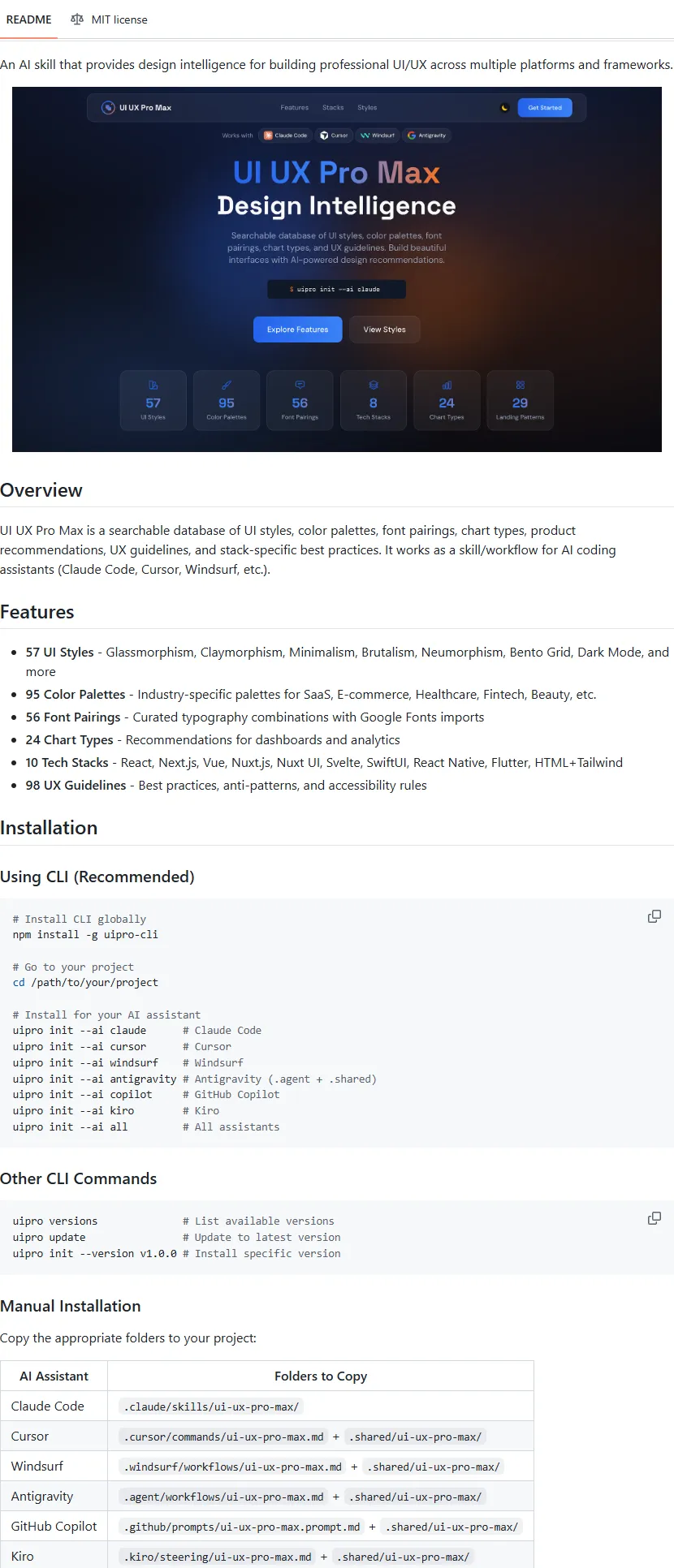674x1568 pixels.
Task: Click the Windsurf badge icon
Action: click(x=365, y=136)
